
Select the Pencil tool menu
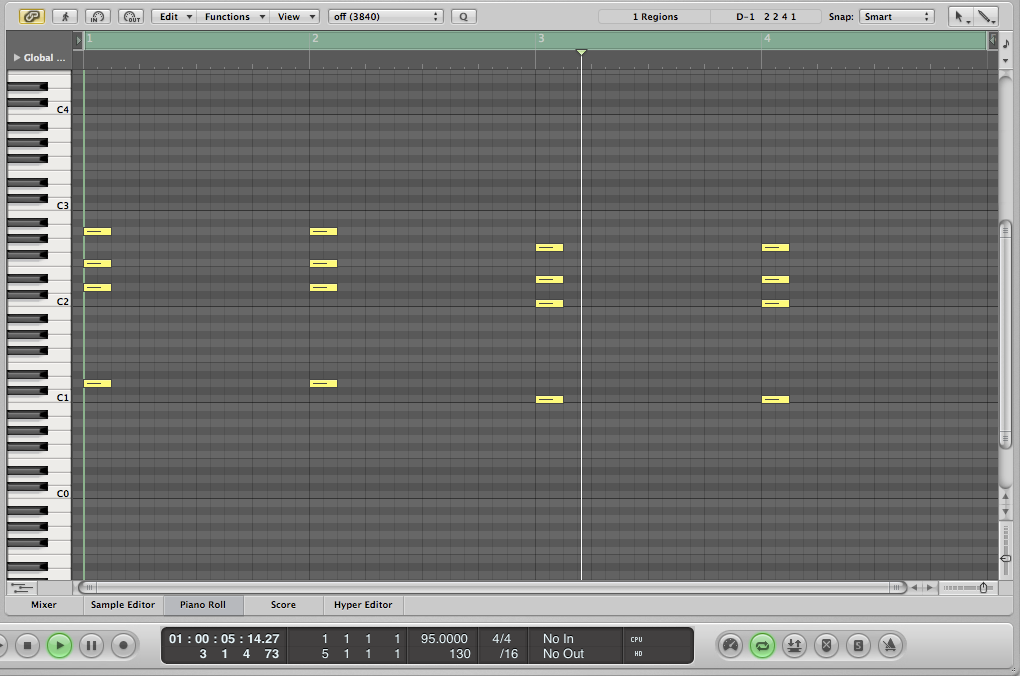tap(986, 17)
